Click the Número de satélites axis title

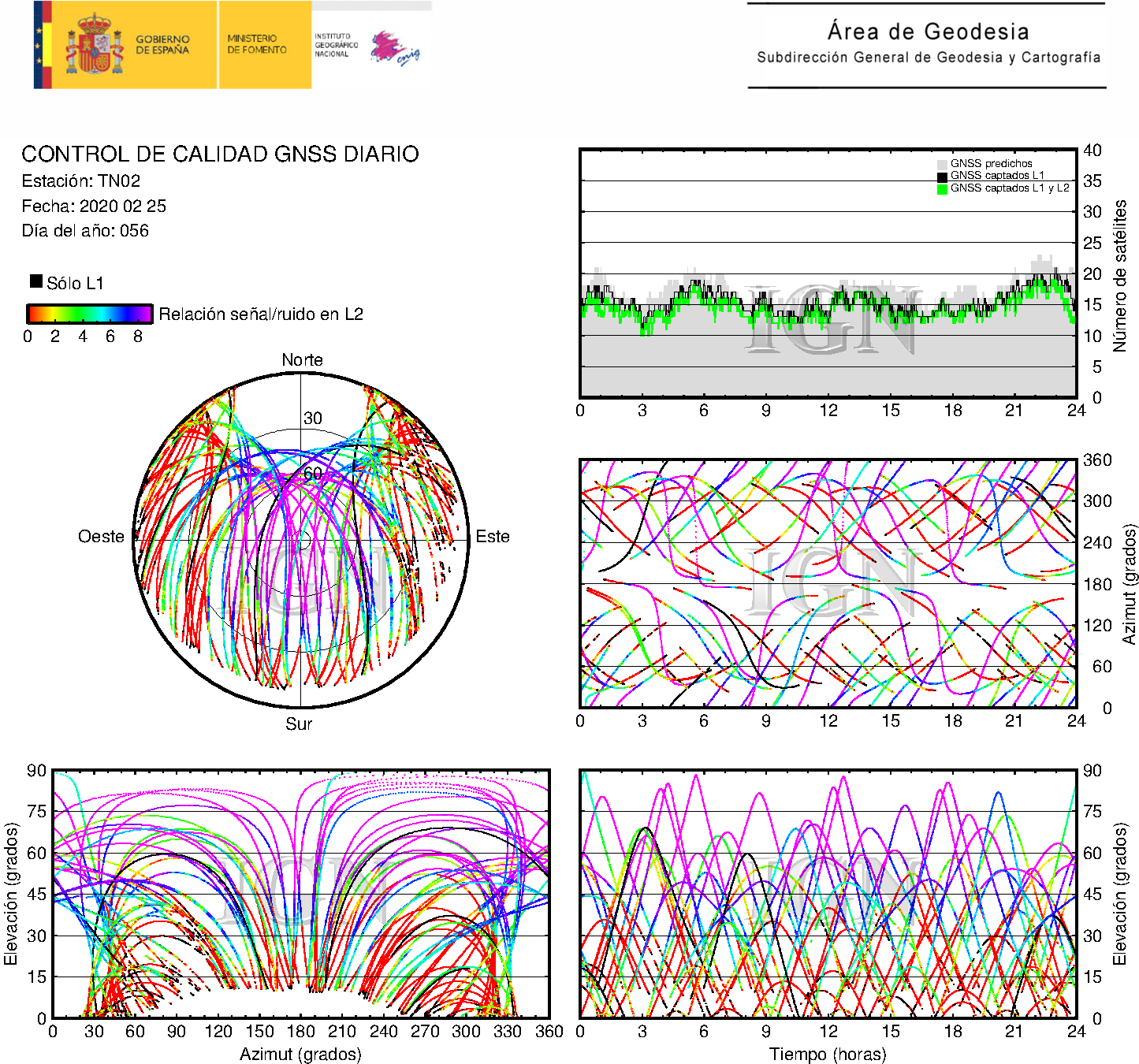[1120, 275]
